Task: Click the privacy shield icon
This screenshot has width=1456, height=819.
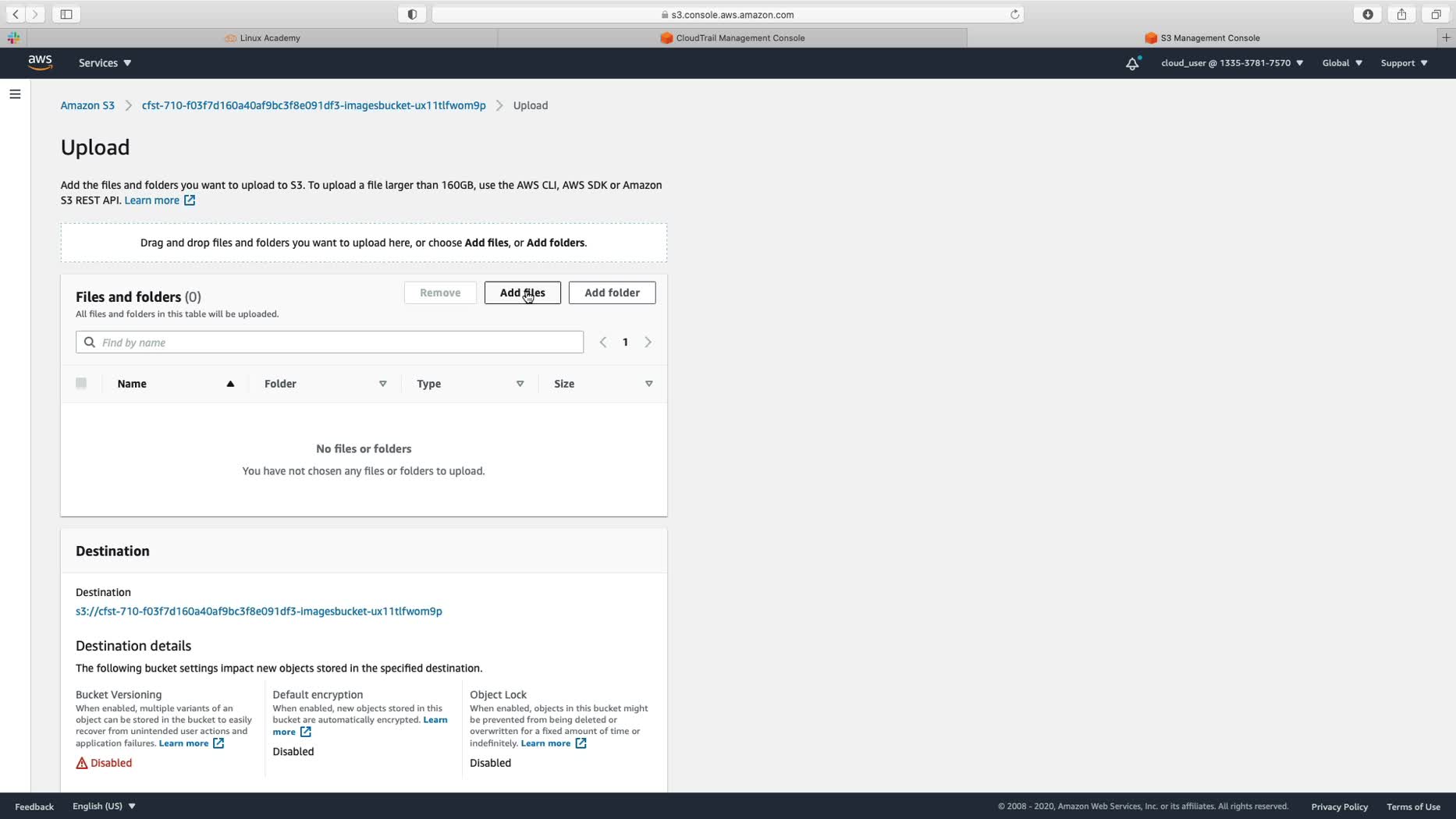Action: (x=412, y=14)
